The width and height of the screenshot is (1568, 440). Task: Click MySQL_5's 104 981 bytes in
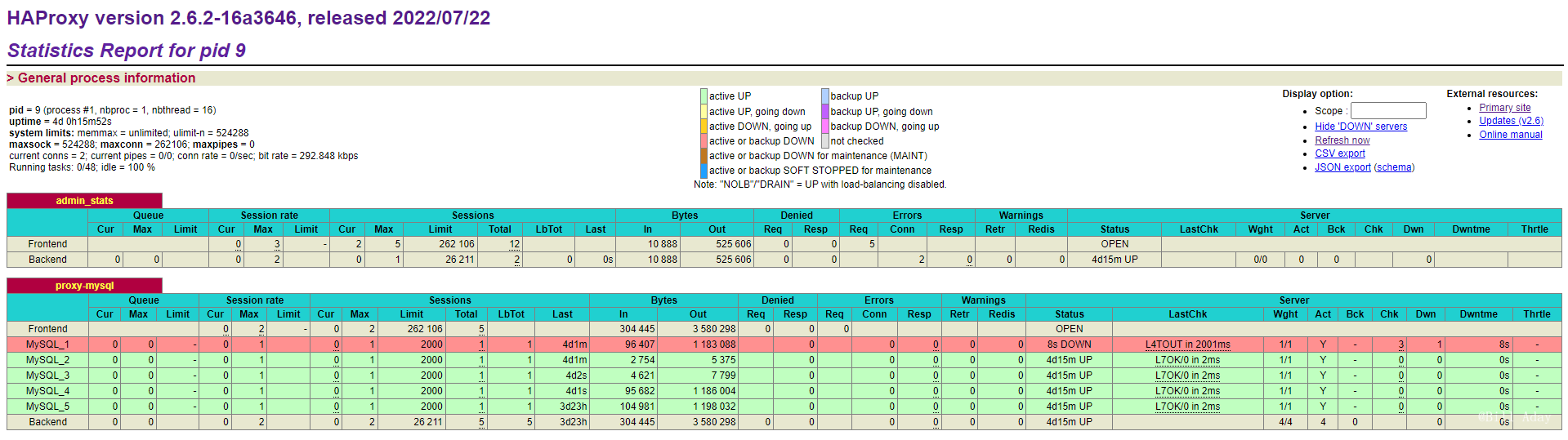637,407
